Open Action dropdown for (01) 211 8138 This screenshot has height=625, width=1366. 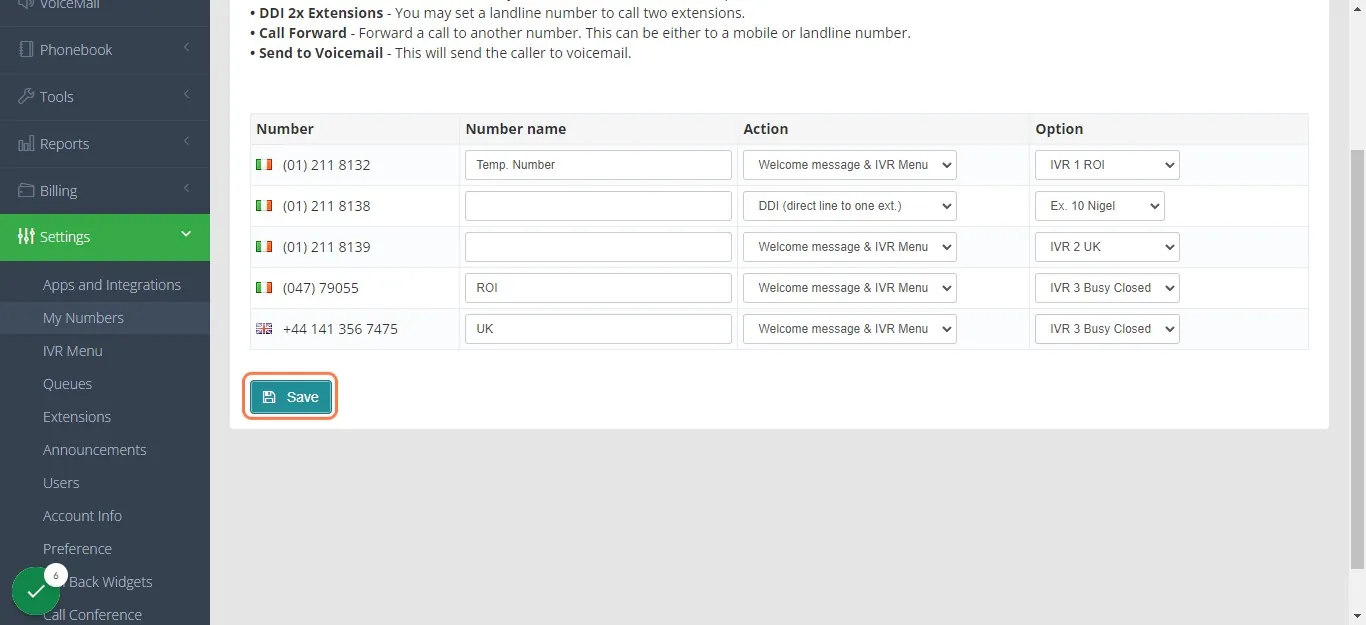click(850, 206)
